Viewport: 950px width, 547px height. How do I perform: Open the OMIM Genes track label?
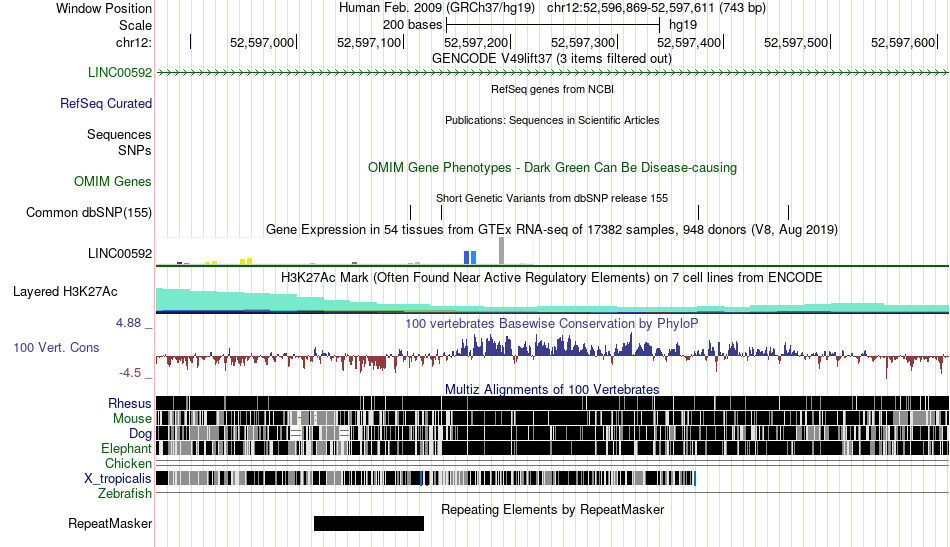[x=113, y=182]
